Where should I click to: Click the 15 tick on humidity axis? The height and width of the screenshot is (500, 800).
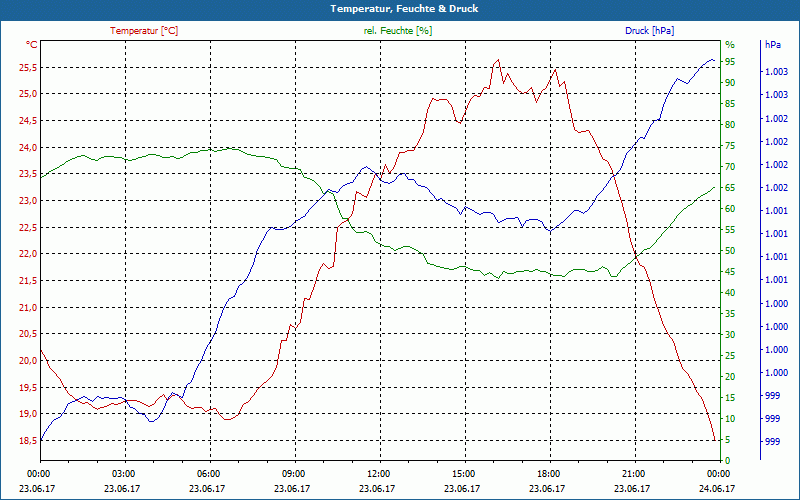coord(730,398)
